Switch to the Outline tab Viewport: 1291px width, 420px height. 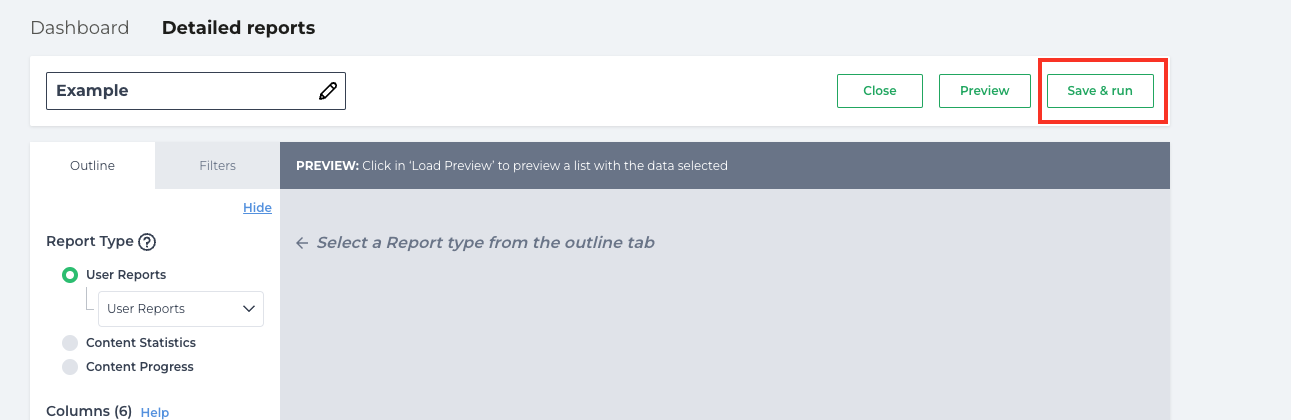(92, 166)
